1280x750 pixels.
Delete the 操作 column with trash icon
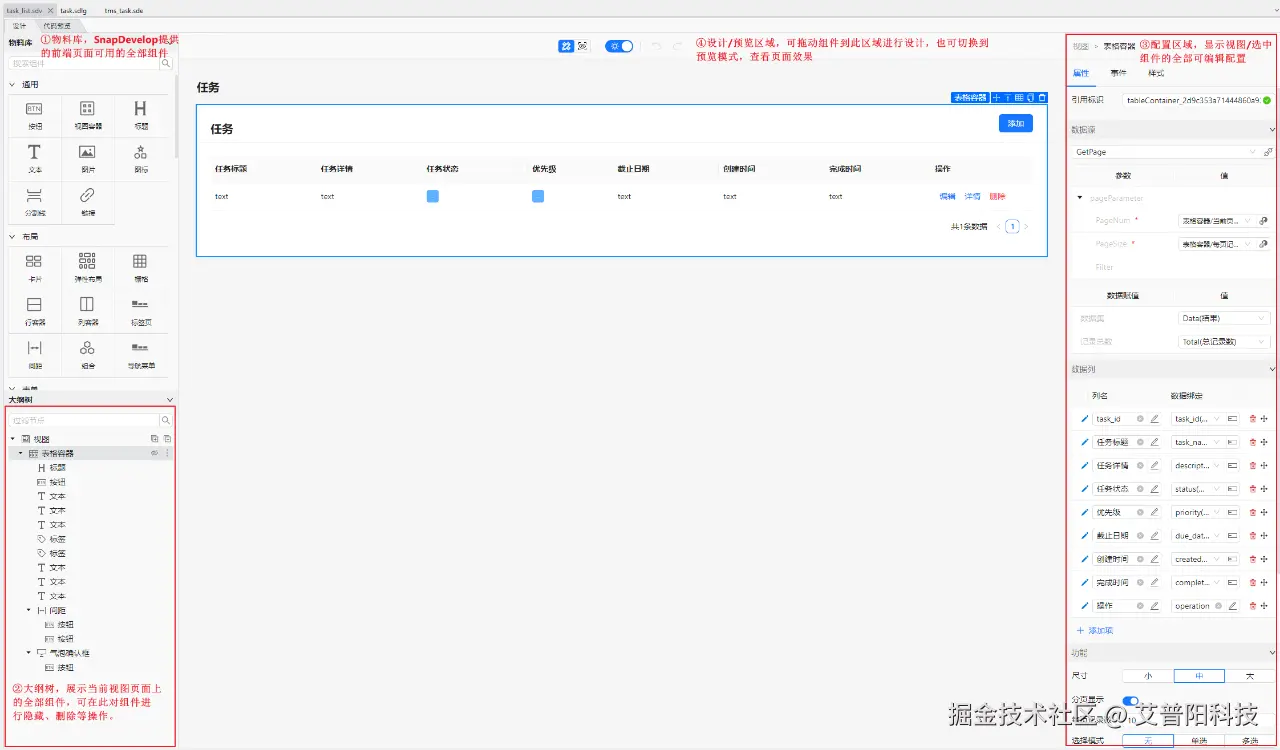[1252, 606]
